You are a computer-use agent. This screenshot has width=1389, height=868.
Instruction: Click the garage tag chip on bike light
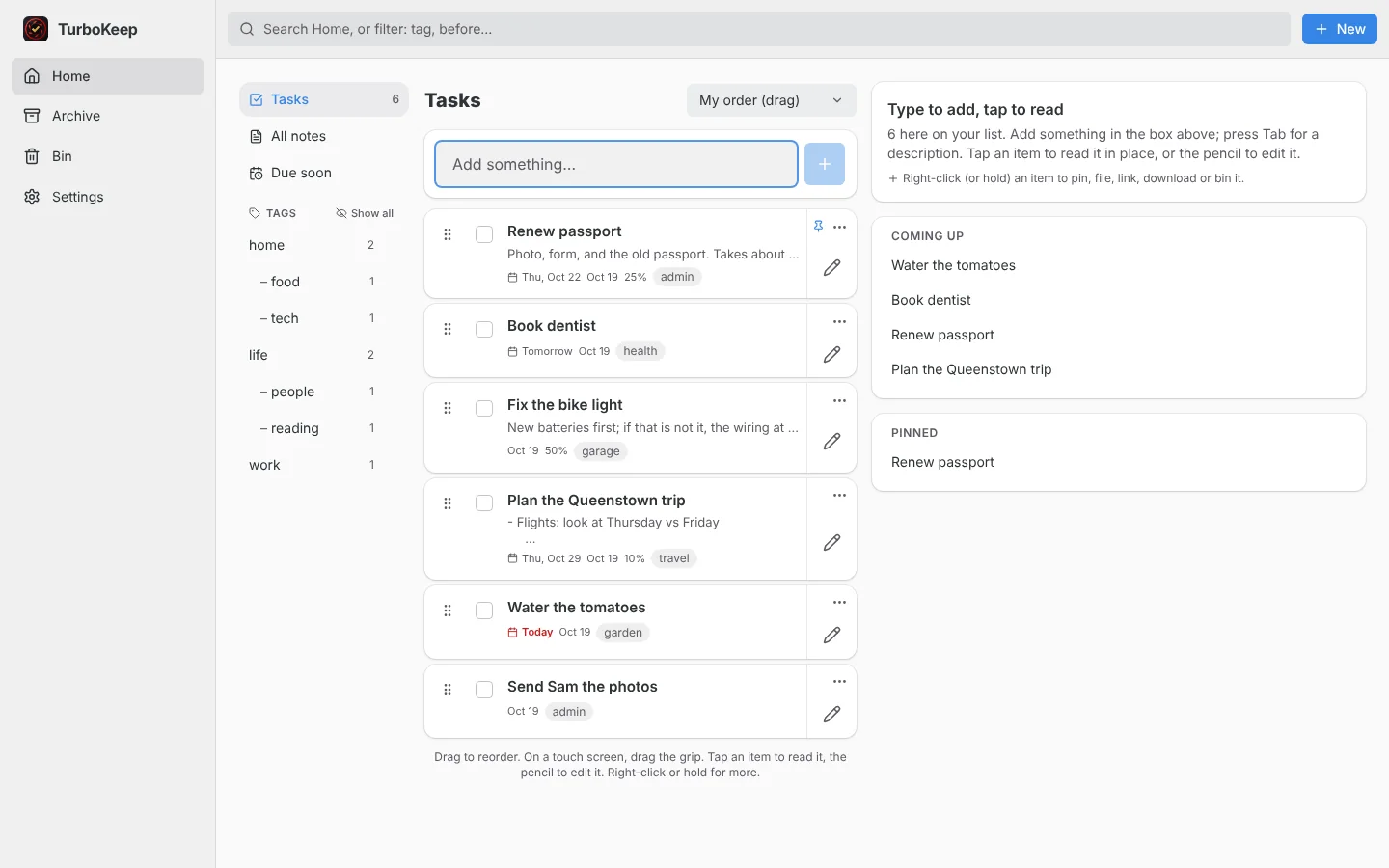[601, 451]
